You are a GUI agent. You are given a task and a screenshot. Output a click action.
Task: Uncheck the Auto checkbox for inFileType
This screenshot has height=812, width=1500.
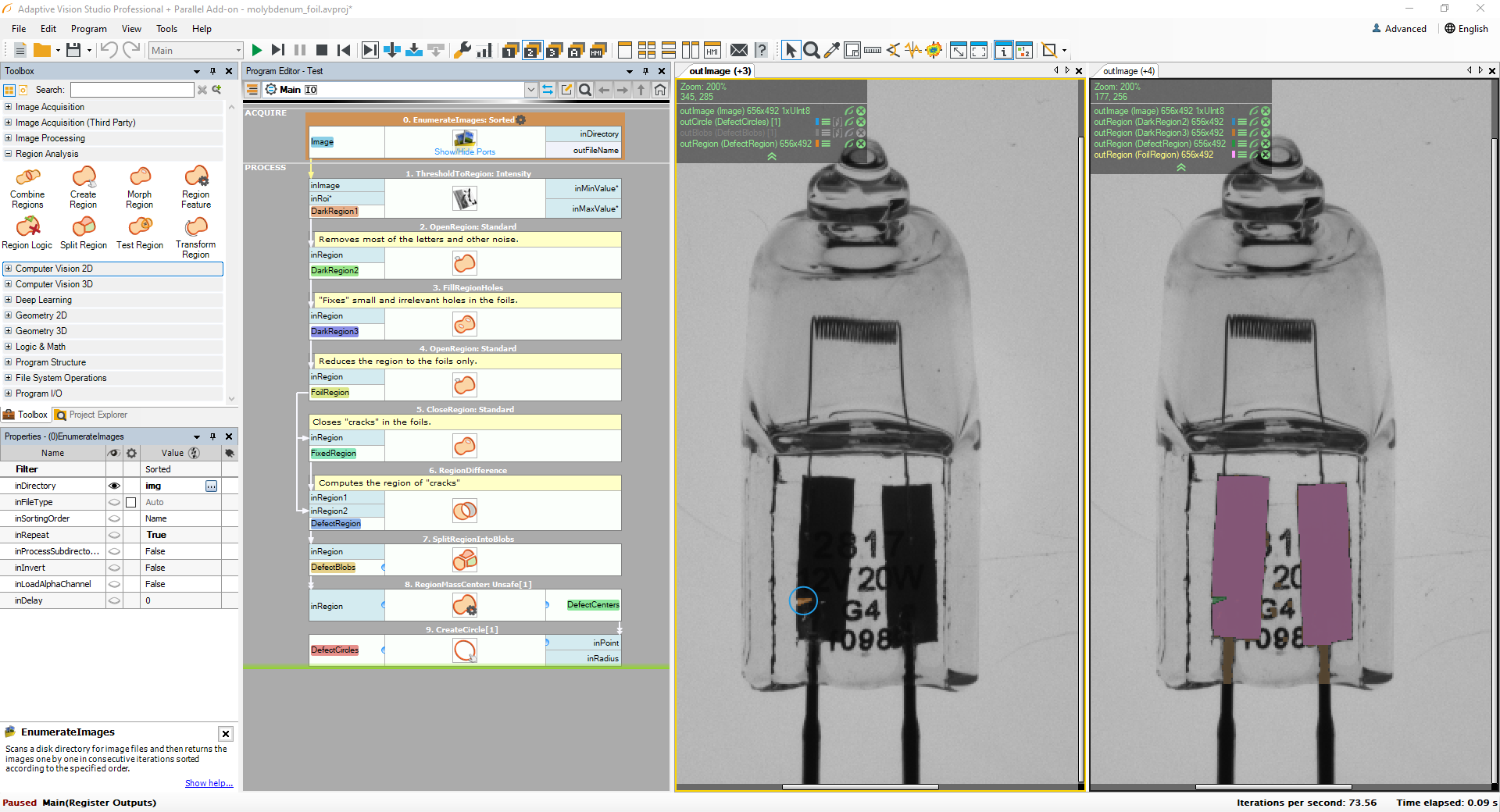click(130, 502)
